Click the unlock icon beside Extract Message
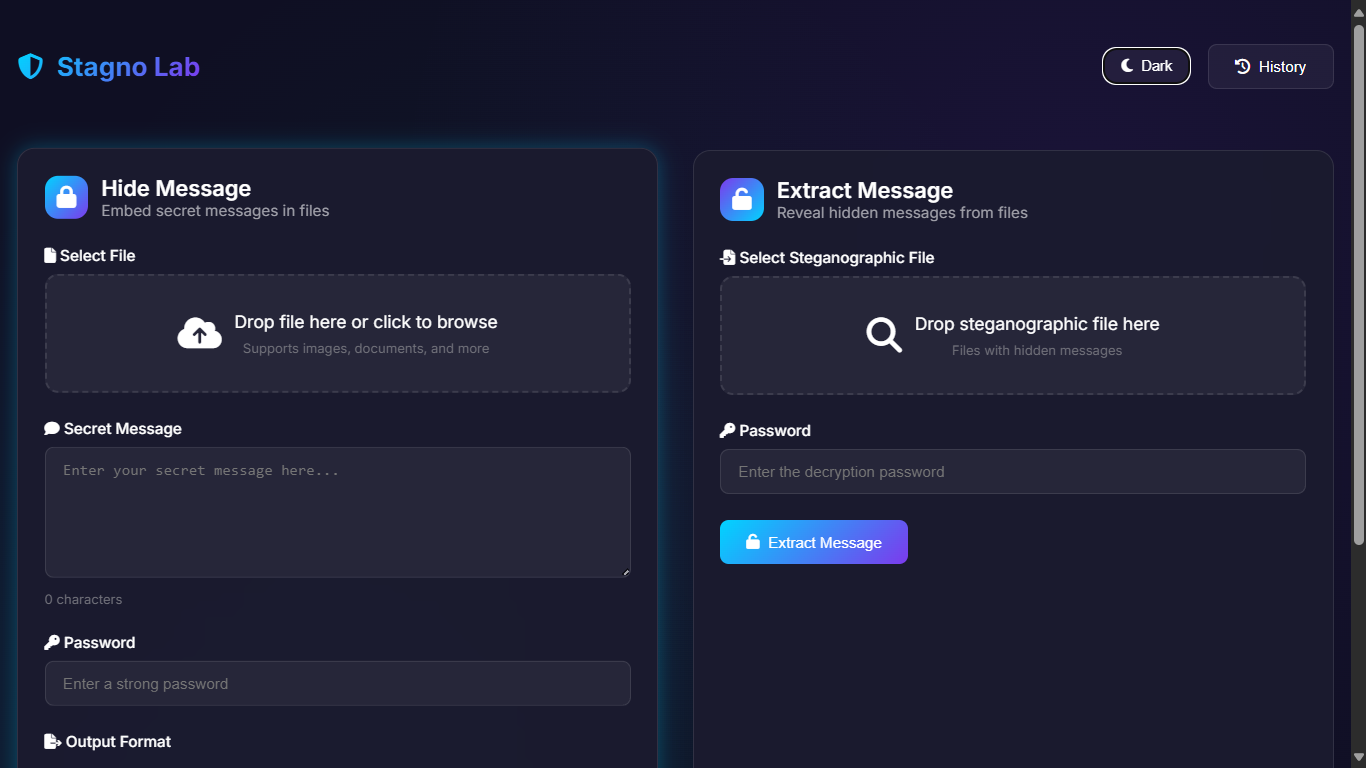The image size is (1366, 768). [742, 199]
